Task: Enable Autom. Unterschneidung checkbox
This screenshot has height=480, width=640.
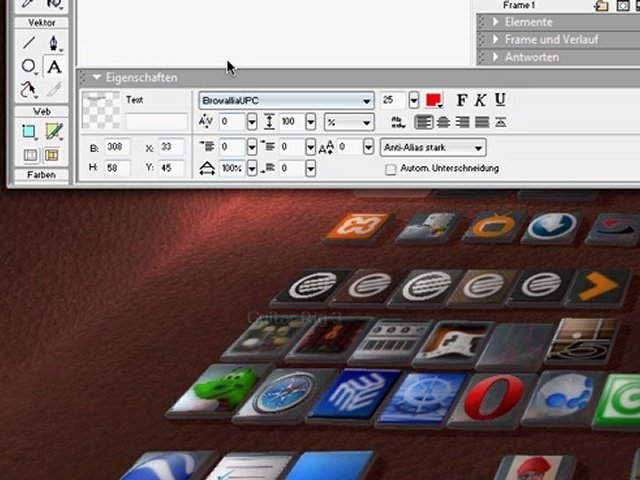Action: pos(391,169)
